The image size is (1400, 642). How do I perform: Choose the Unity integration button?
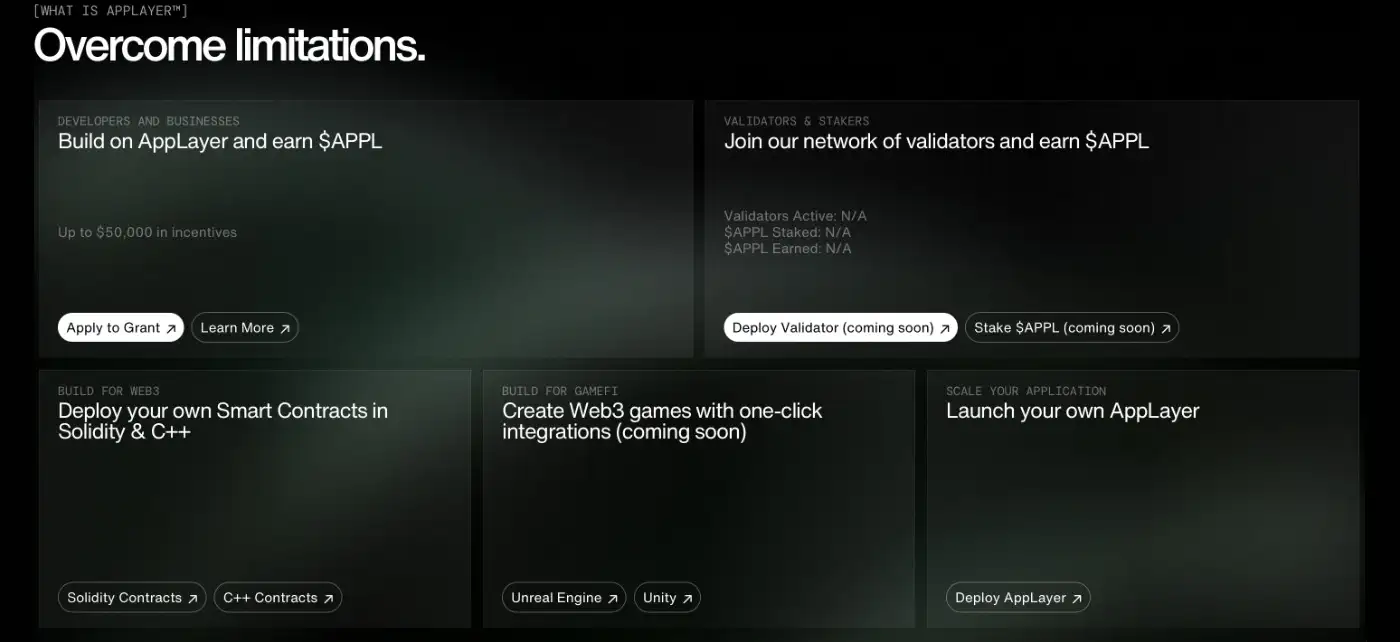[x=667, y=598]
